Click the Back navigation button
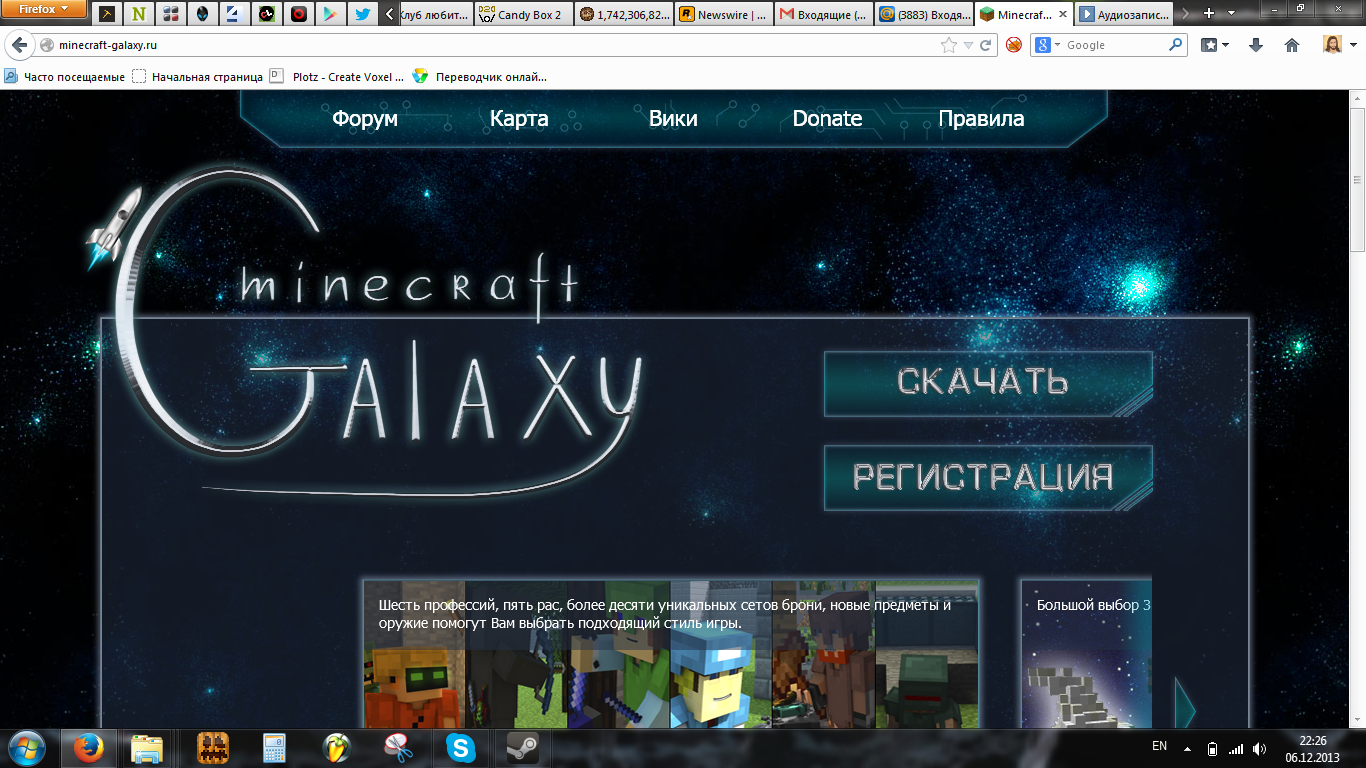Screen dimensions: 1366x768 point(20,45)
